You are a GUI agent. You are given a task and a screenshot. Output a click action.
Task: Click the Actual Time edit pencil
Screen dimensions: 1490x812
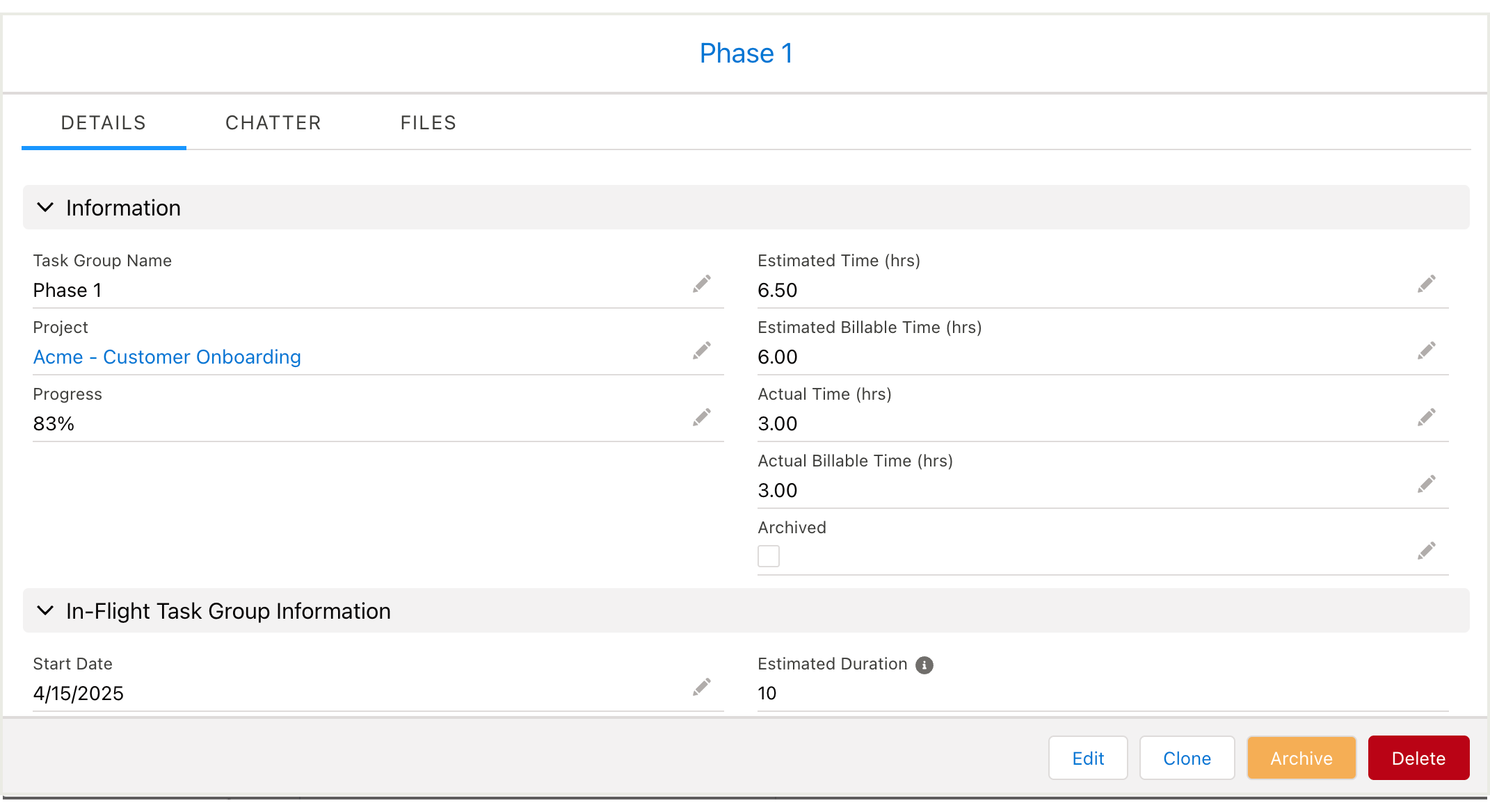[x=1427, y=417]
